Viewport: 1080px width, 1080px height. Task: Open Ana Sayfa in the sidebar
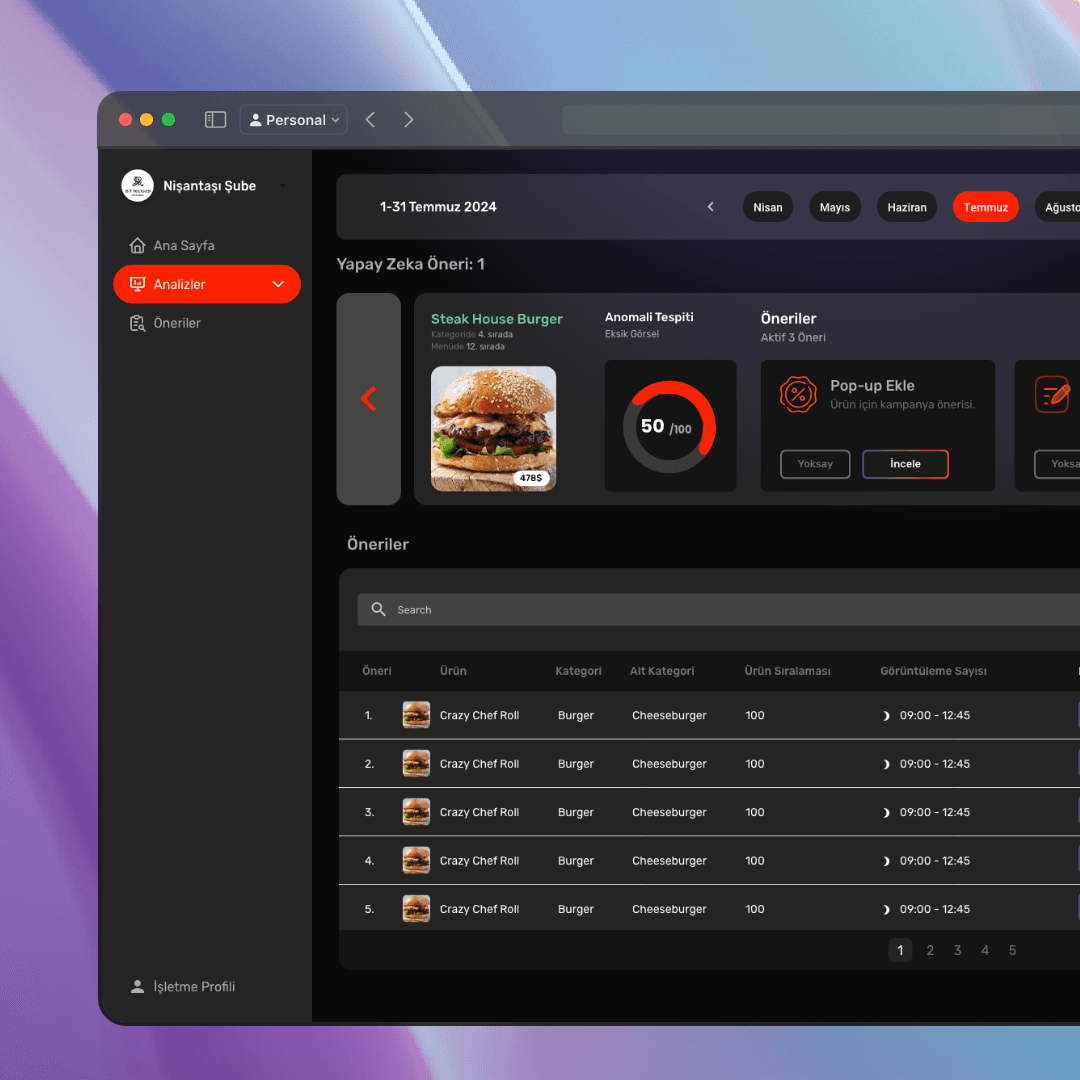[183, 246]
